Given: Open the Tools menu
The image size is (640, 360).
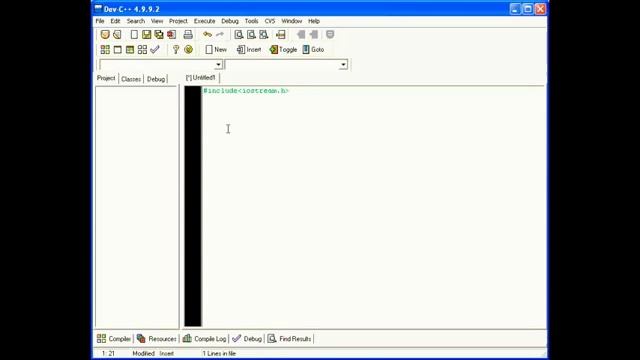Looking at the screenshot, I should (251, 21).
